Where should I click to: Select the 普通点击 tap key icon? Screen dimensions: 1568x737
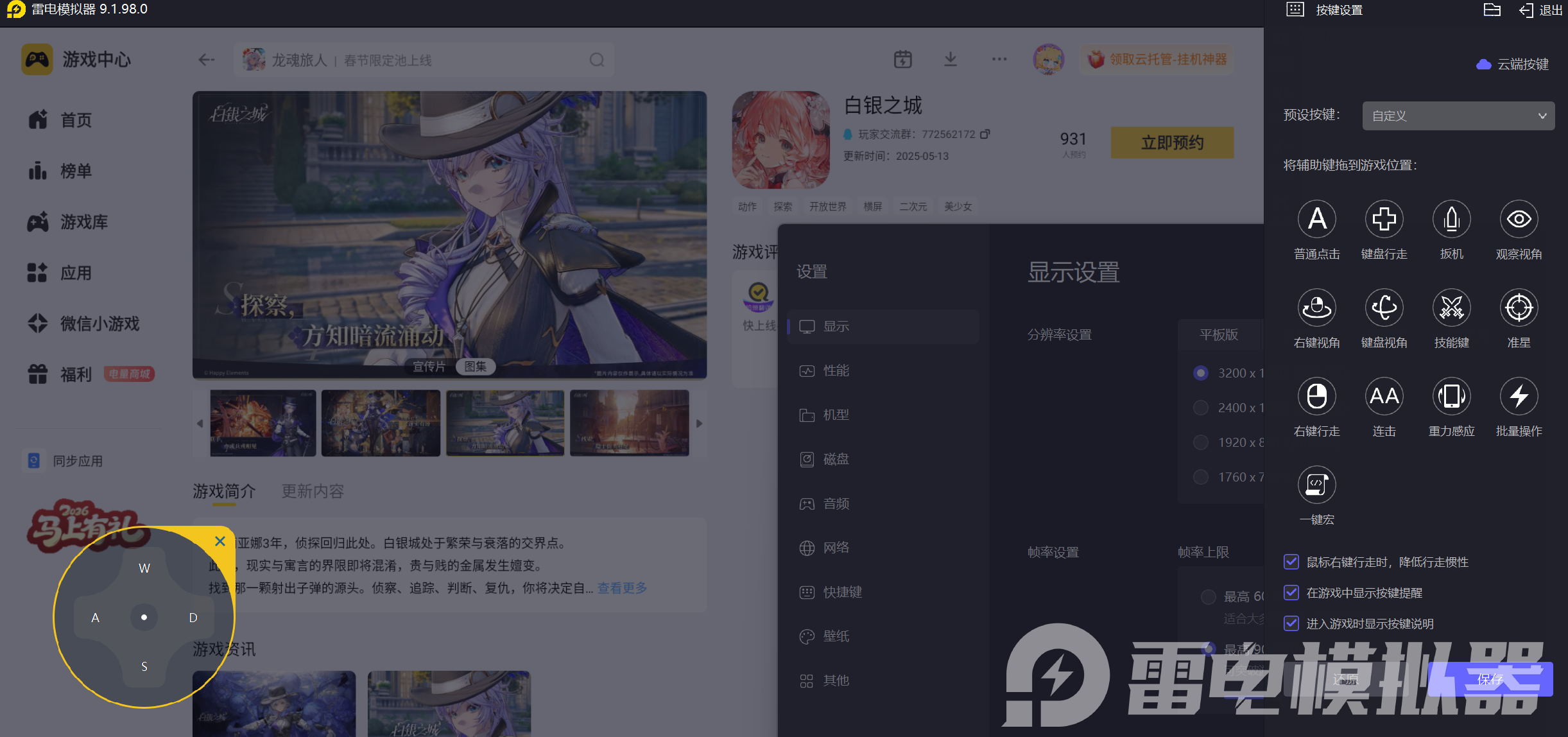click(1316, 219)
